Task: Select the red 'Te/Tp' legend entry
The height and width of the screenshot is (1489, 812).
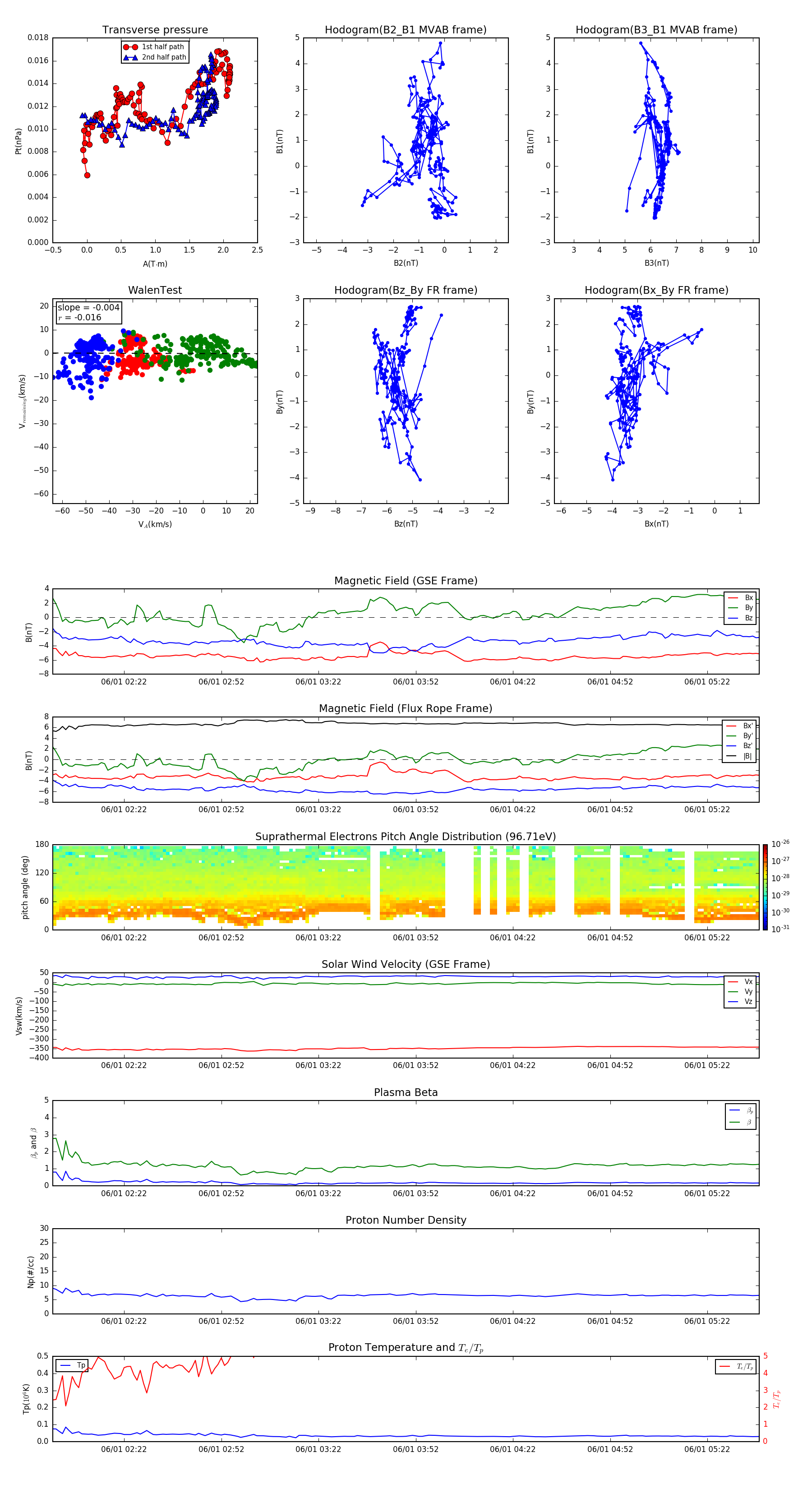Action: coord(736,1366)
